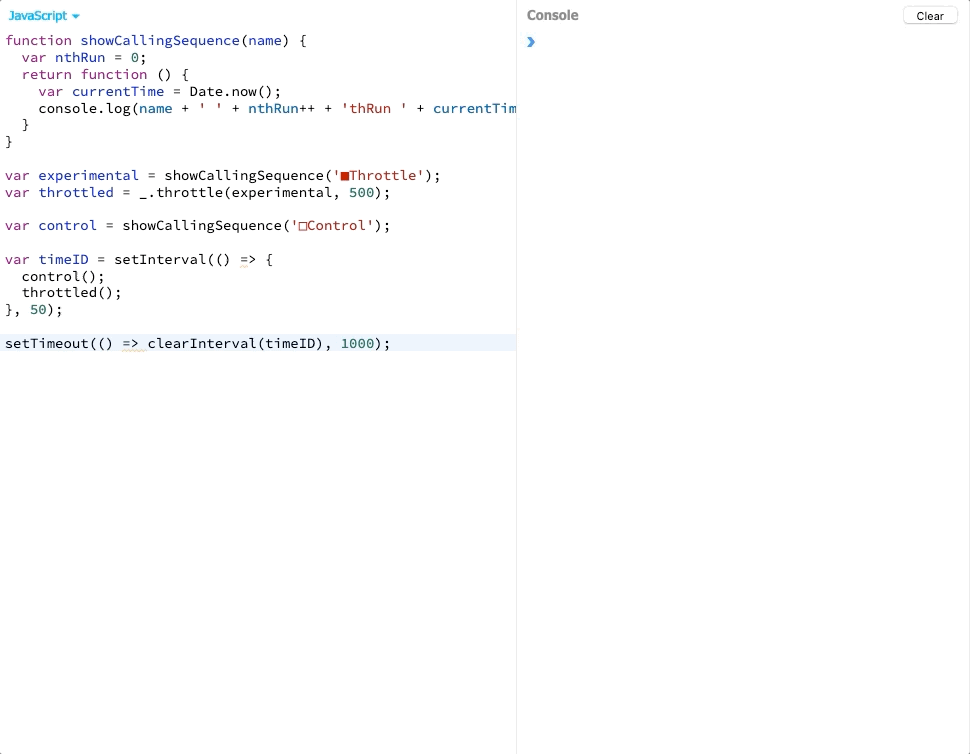Click the Console panel heading

click(x=552, y=15)
